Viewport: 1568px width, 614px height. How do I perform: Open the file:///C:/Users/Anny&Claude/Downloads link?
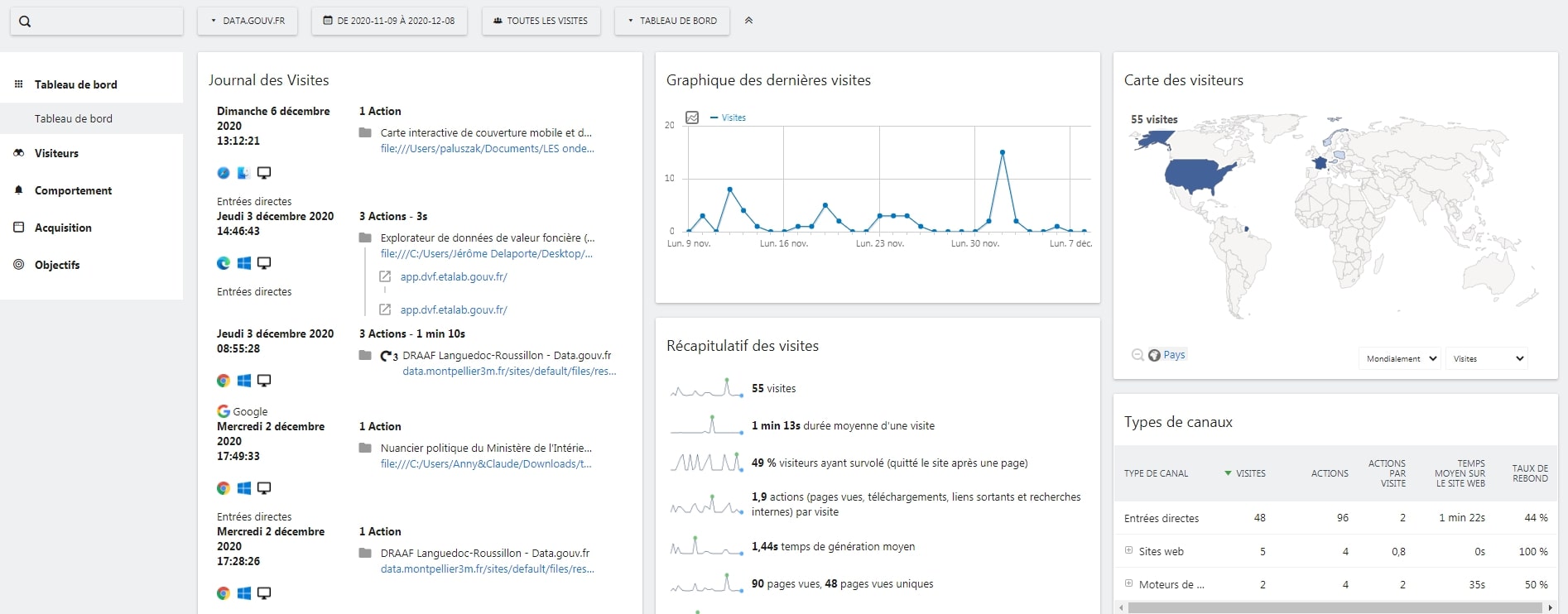pos(486,464)
